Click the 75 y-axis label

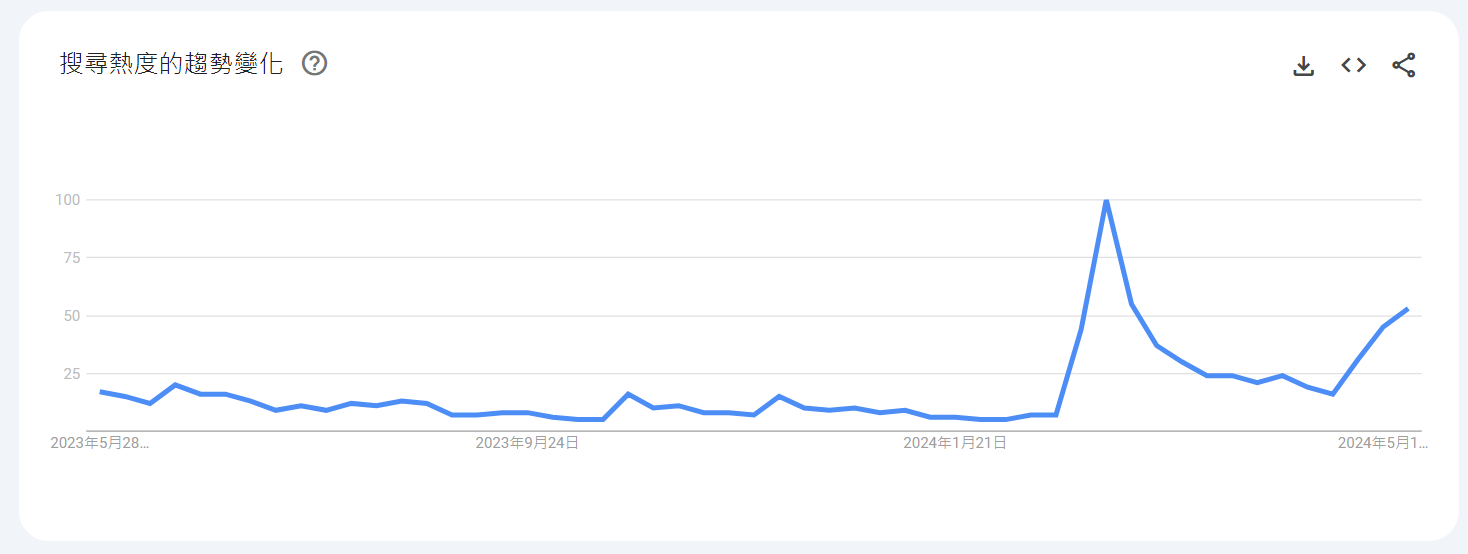(71, 257)
